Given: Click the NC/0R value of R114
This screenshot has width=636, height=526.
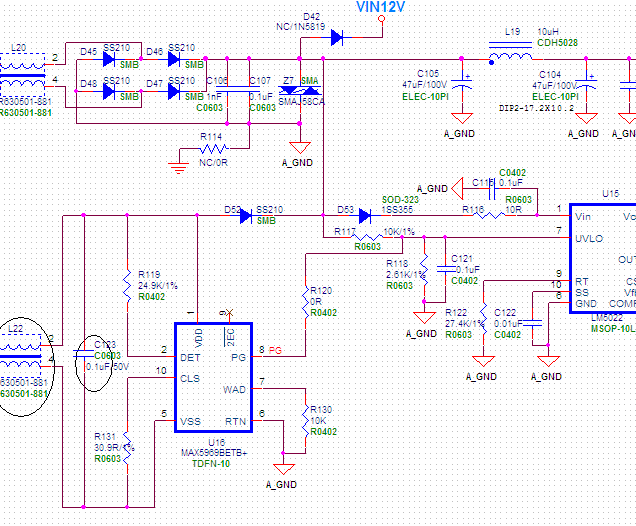Looking at the screenshot, I should pos(213,163).
